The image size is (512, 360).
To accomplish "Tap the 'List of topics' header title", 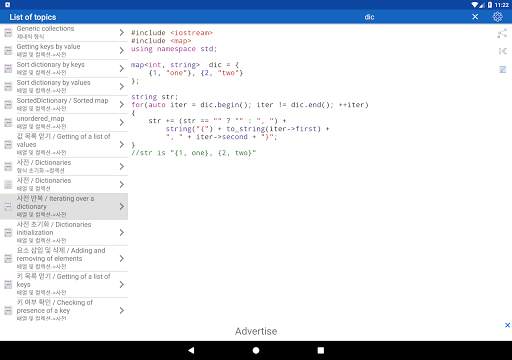I will 33,17.
